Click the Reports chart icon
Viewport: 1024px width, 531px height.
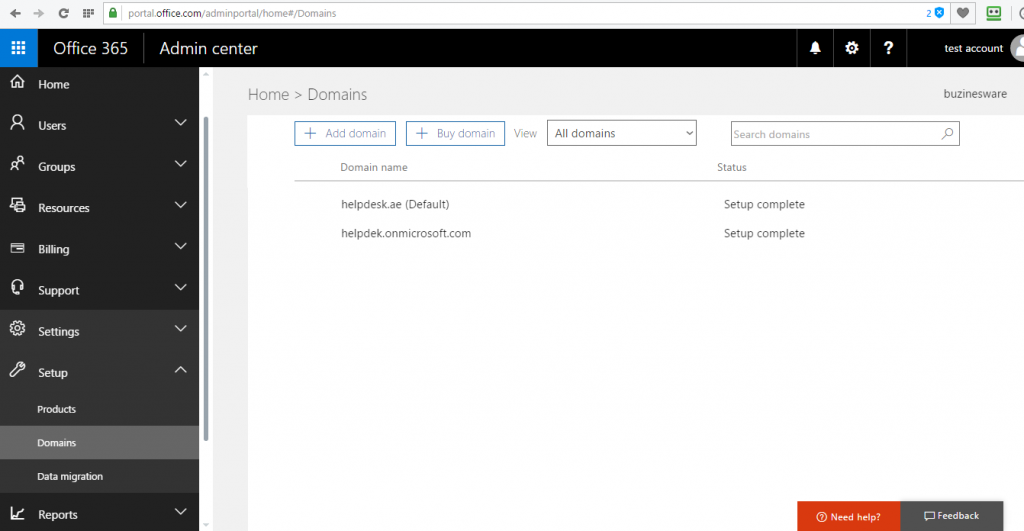18,513
